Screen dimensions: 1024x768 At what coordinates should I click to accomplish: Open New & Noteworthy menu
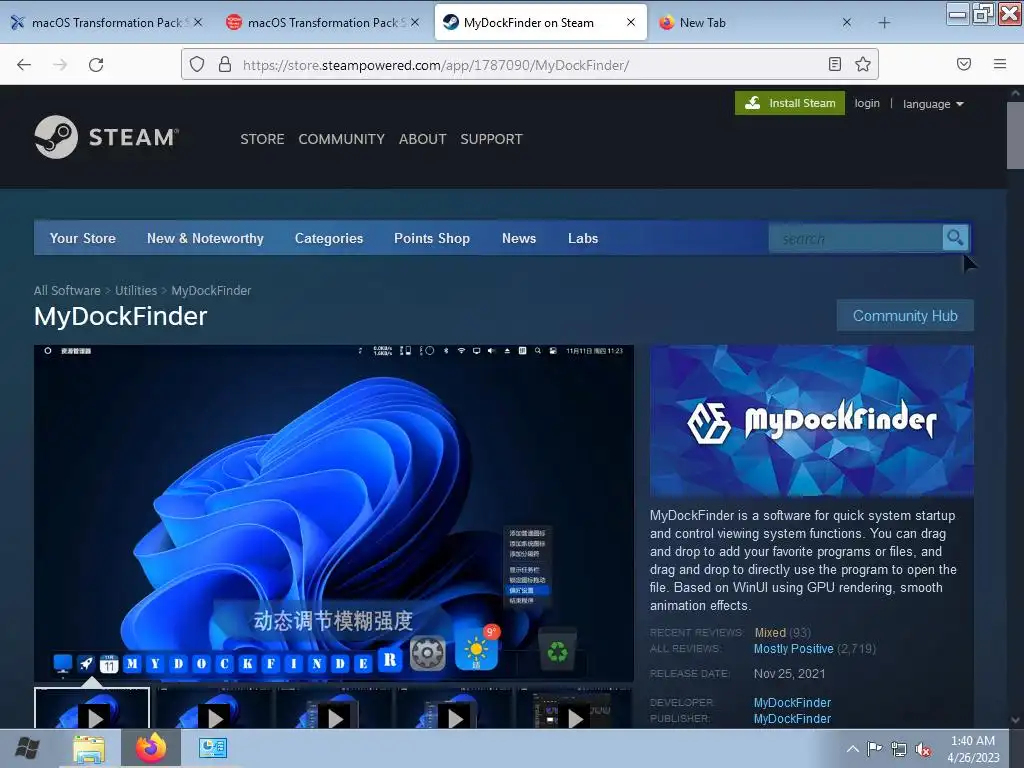[x=205, y=238]
